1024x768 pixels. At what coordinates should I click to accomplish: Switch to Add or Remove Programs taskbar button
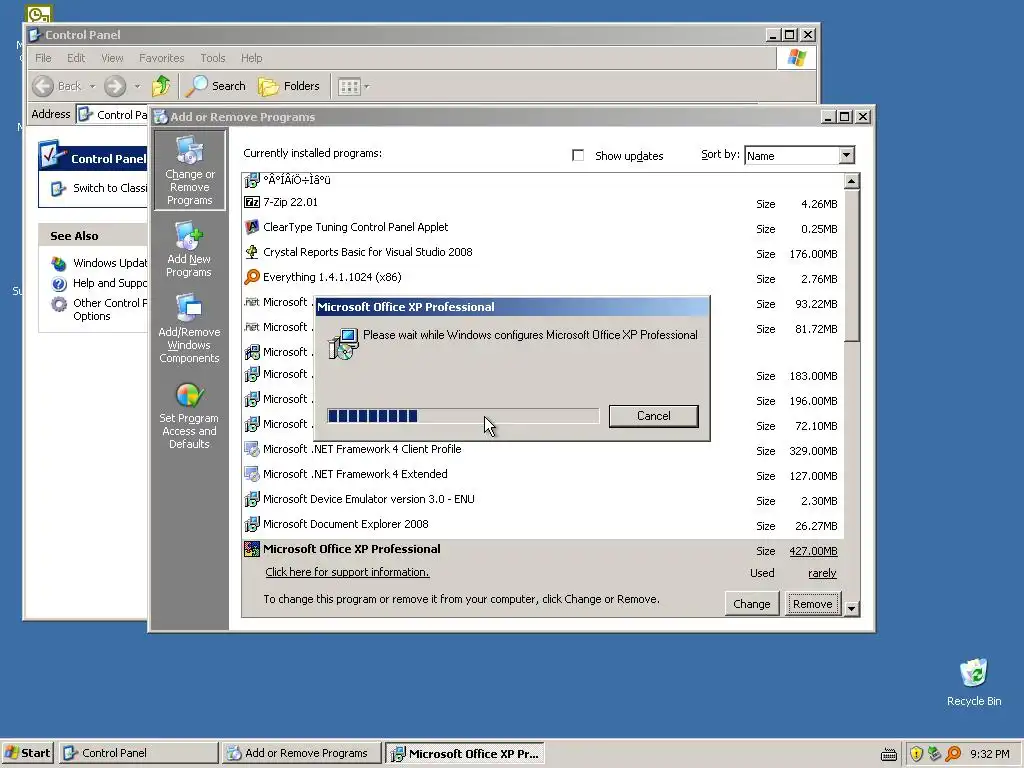tap(300, 753)
